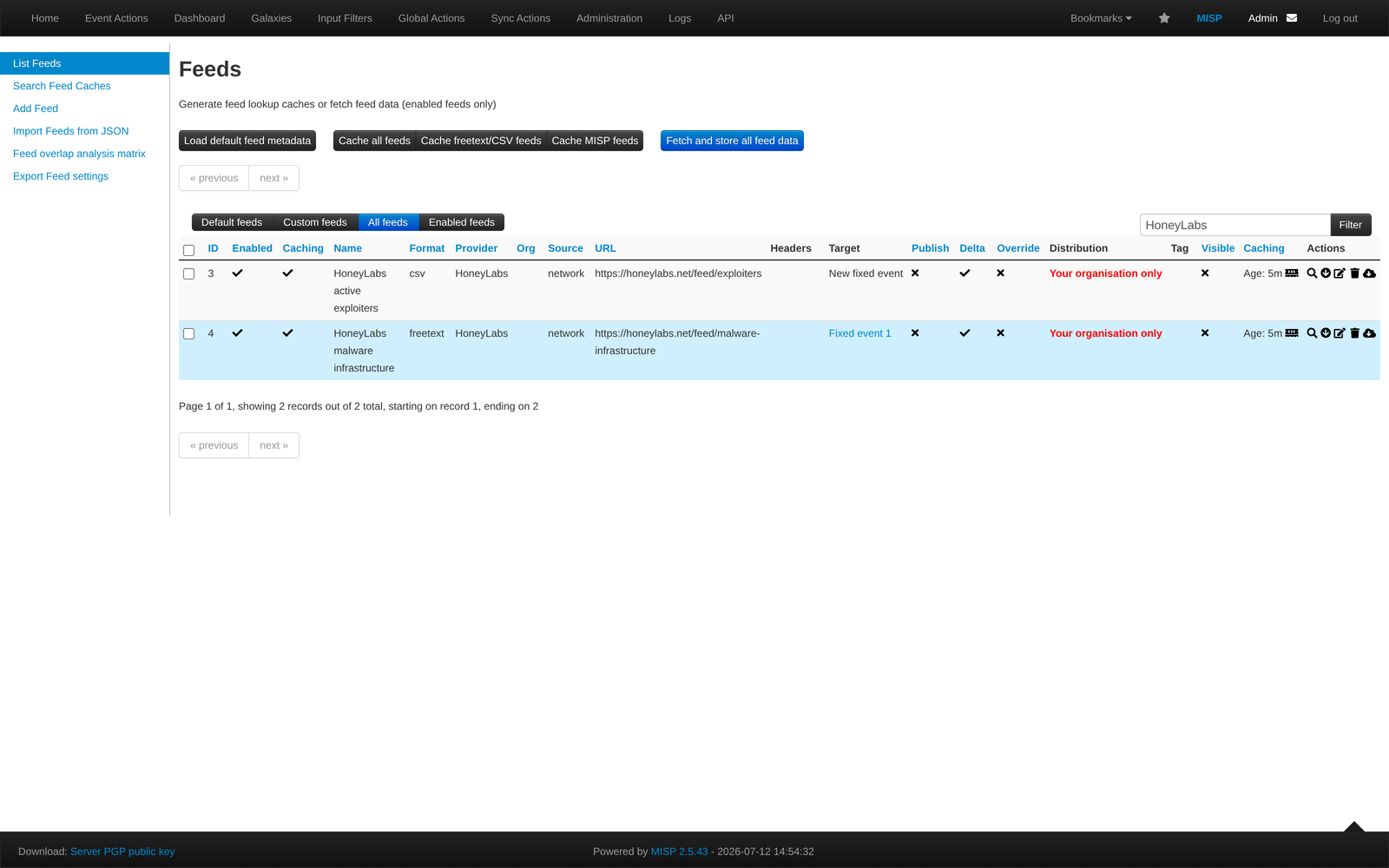Open the Dashboard page

coord(200,18)
